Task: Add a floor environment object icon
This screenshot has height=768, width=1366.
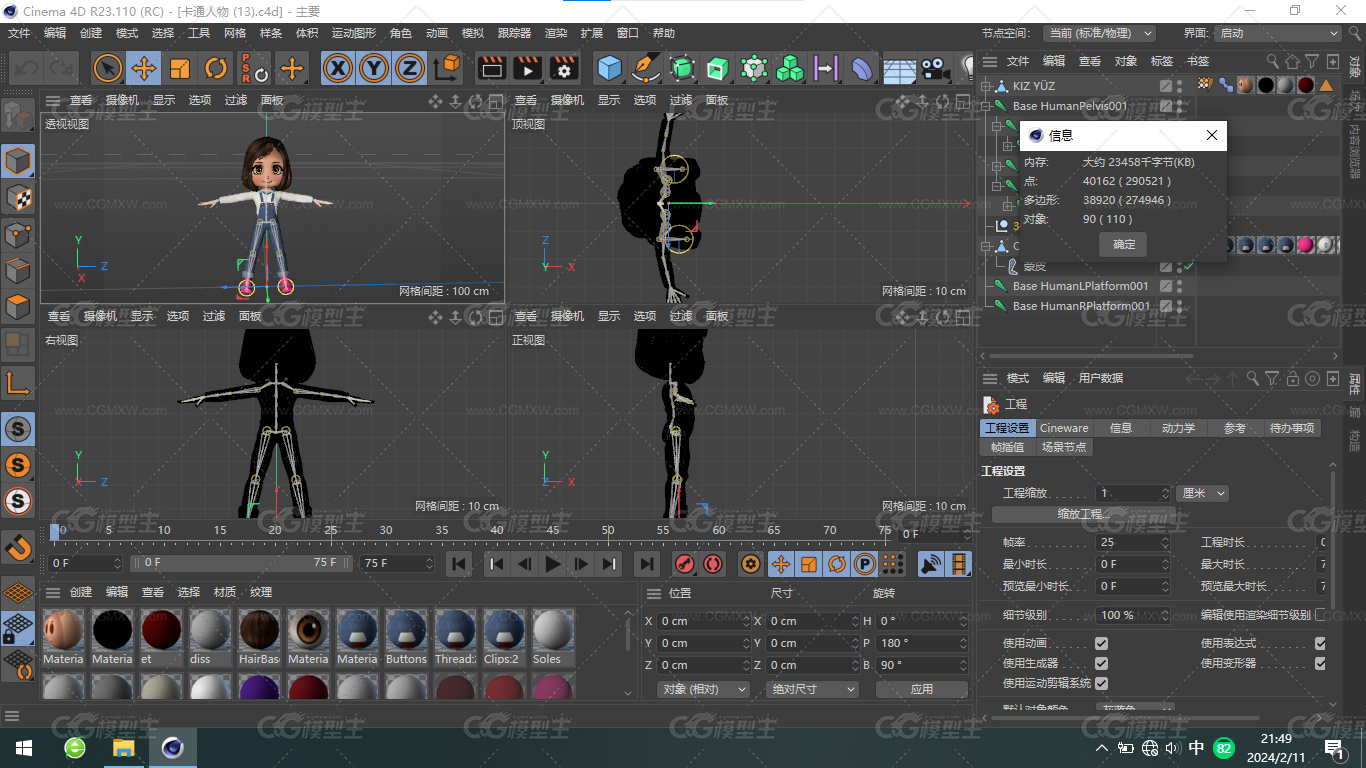Action: point(899,68)
